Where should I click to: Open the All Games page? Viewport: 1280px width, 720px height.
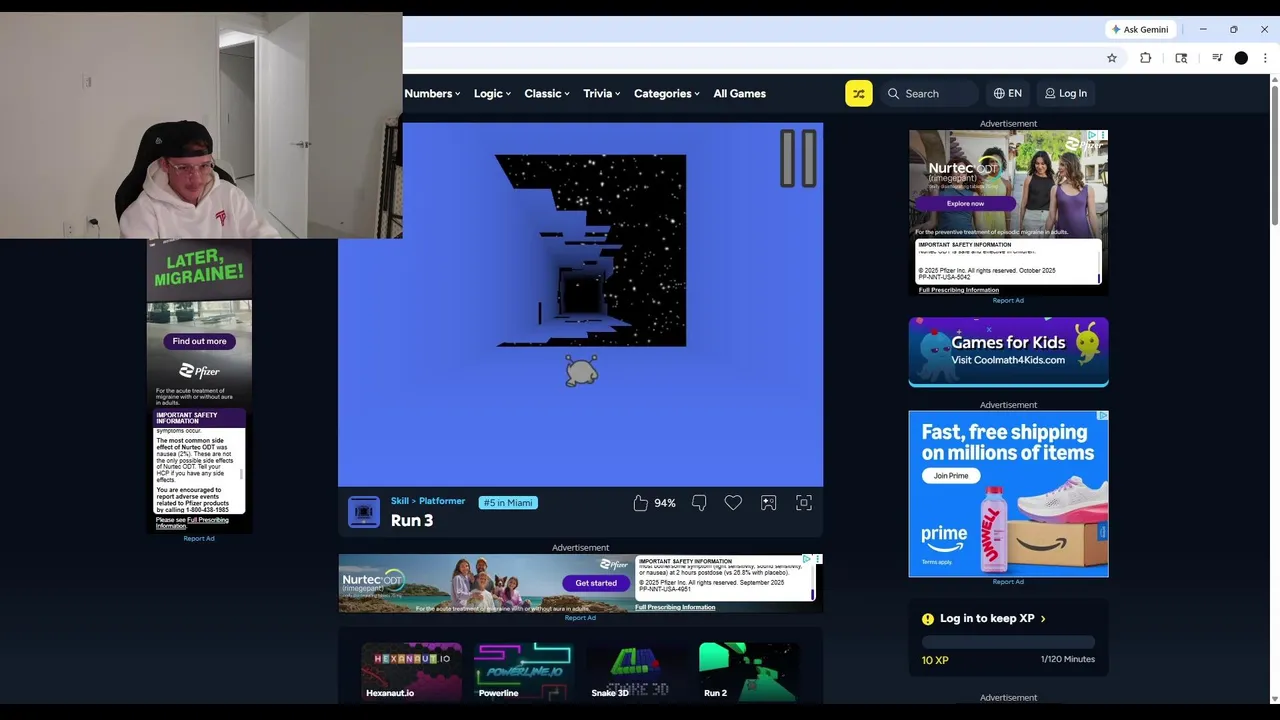tap(740, 93)
